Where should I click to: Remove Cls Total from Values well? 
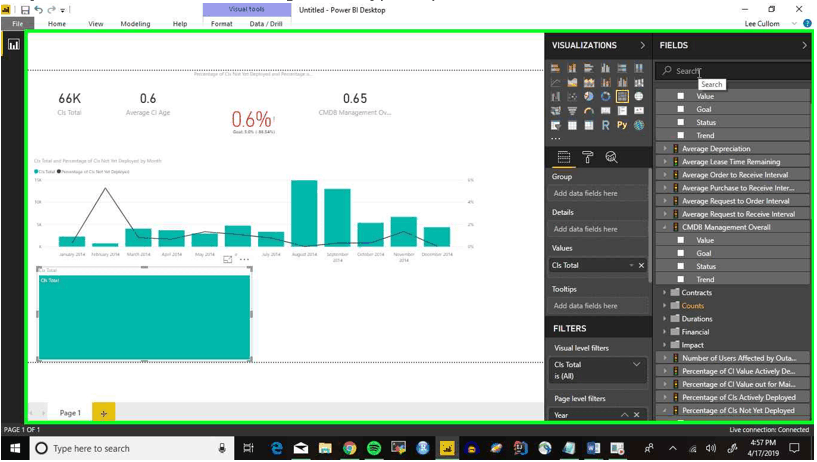(x=641, y=266)
